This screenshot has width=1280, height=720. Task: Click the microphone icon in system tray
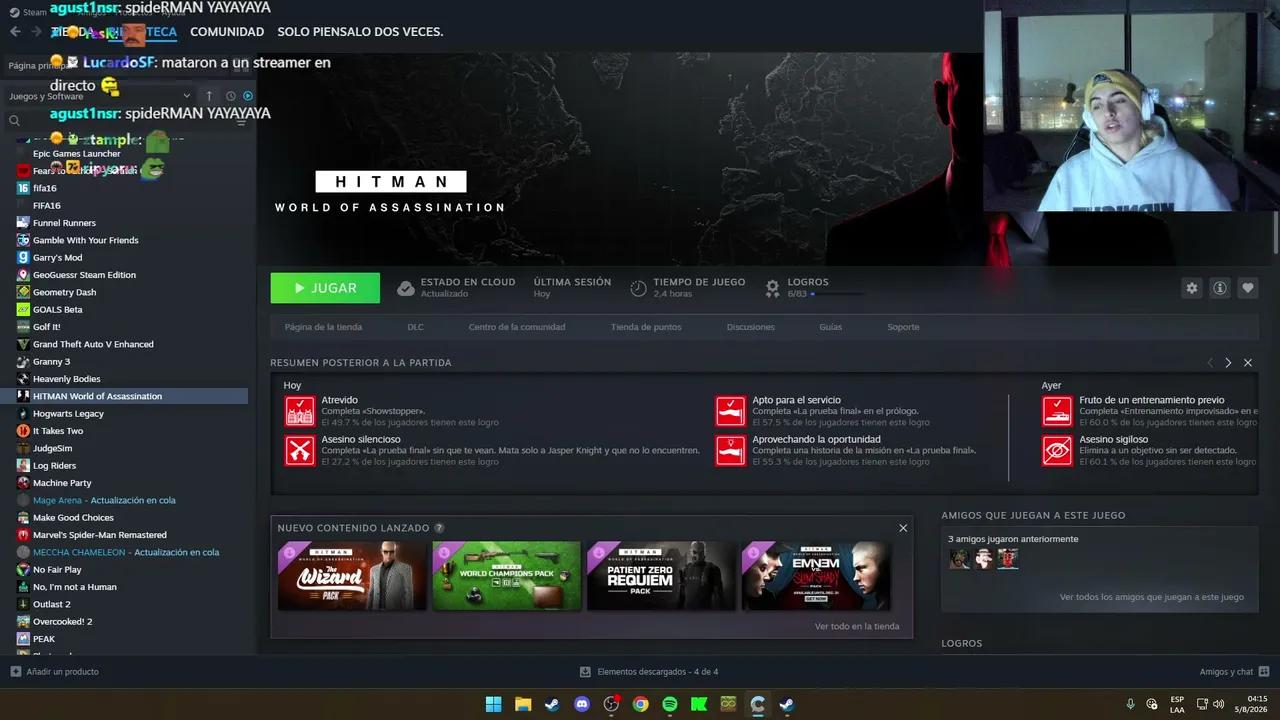(x=1130, y=704)
